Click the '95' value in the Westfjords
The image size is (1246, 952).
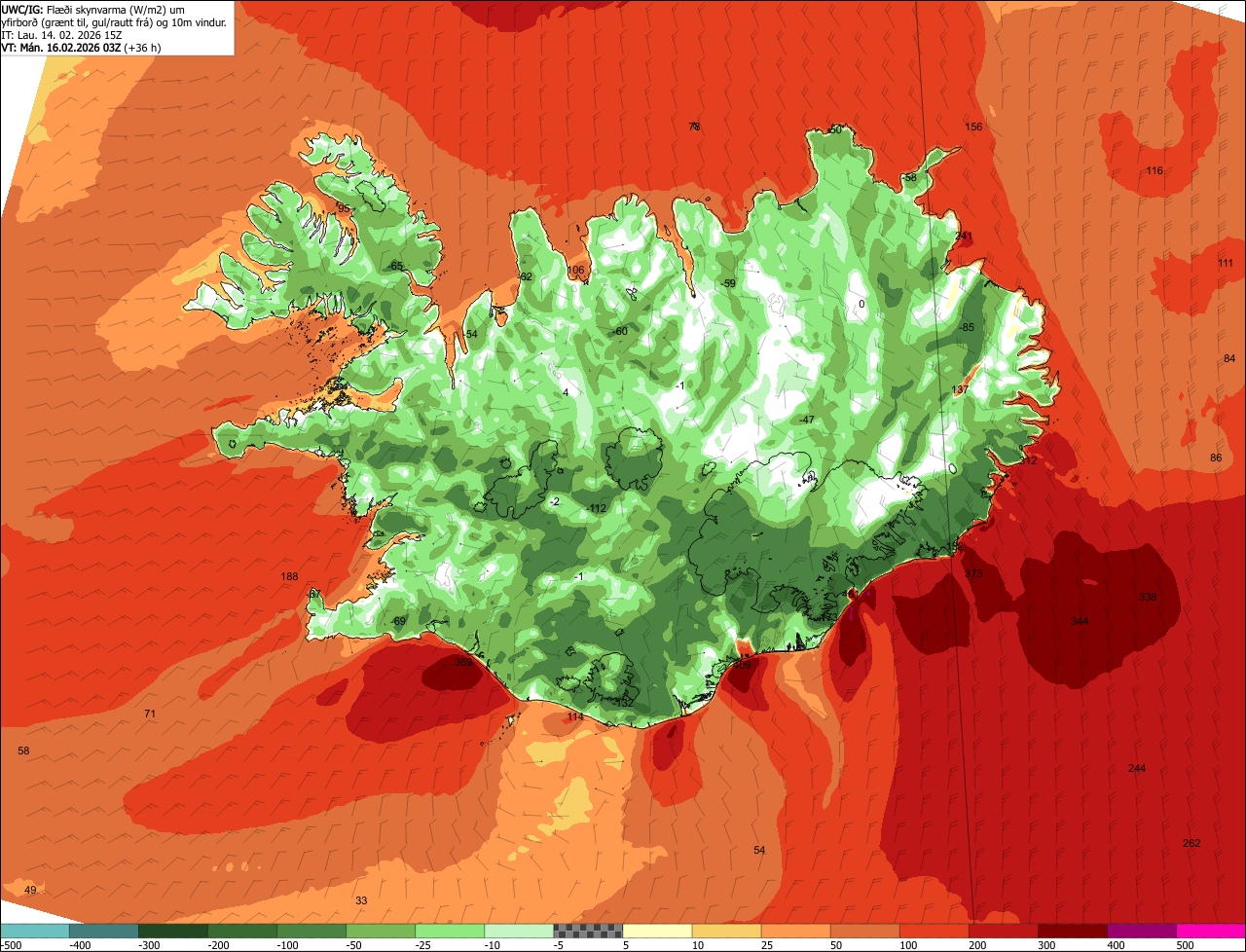(343, 208)
